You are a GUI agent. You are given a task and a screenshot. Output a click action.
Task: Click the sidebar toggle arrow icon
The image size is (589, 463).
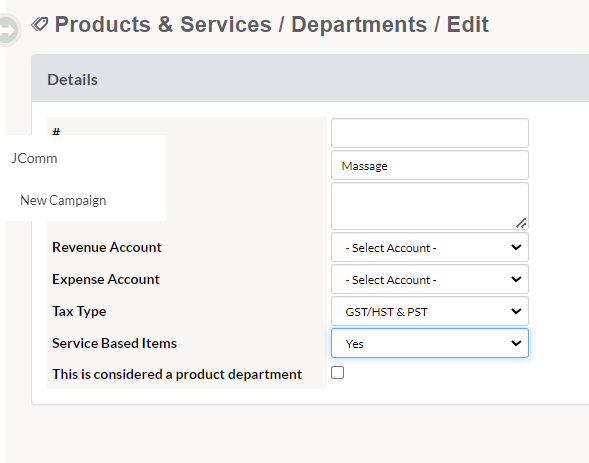8,30
